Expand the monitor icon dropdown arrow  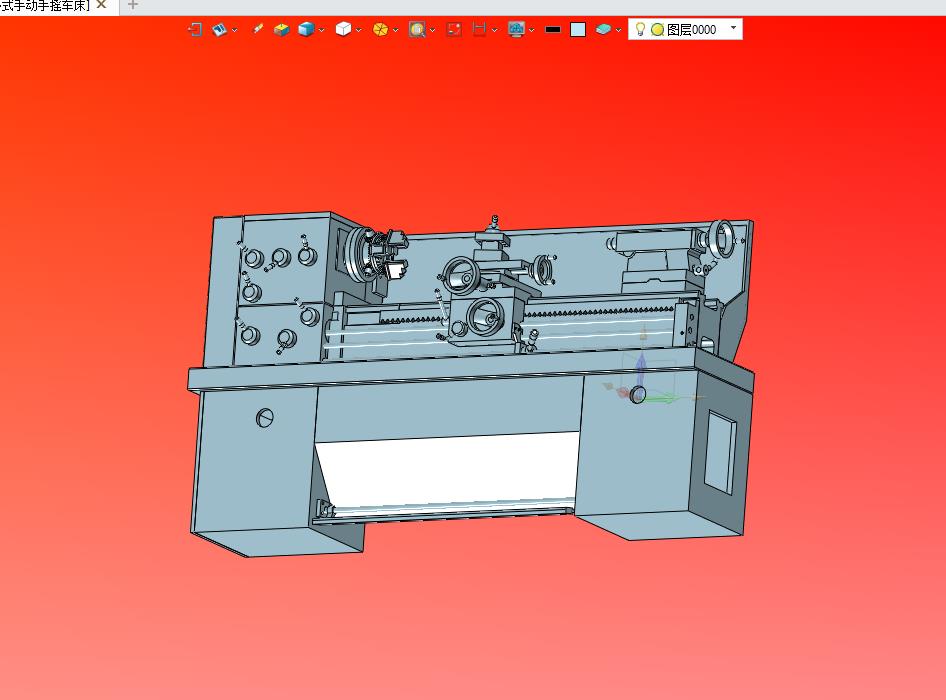pyautogui.click(x=531, y=30)
